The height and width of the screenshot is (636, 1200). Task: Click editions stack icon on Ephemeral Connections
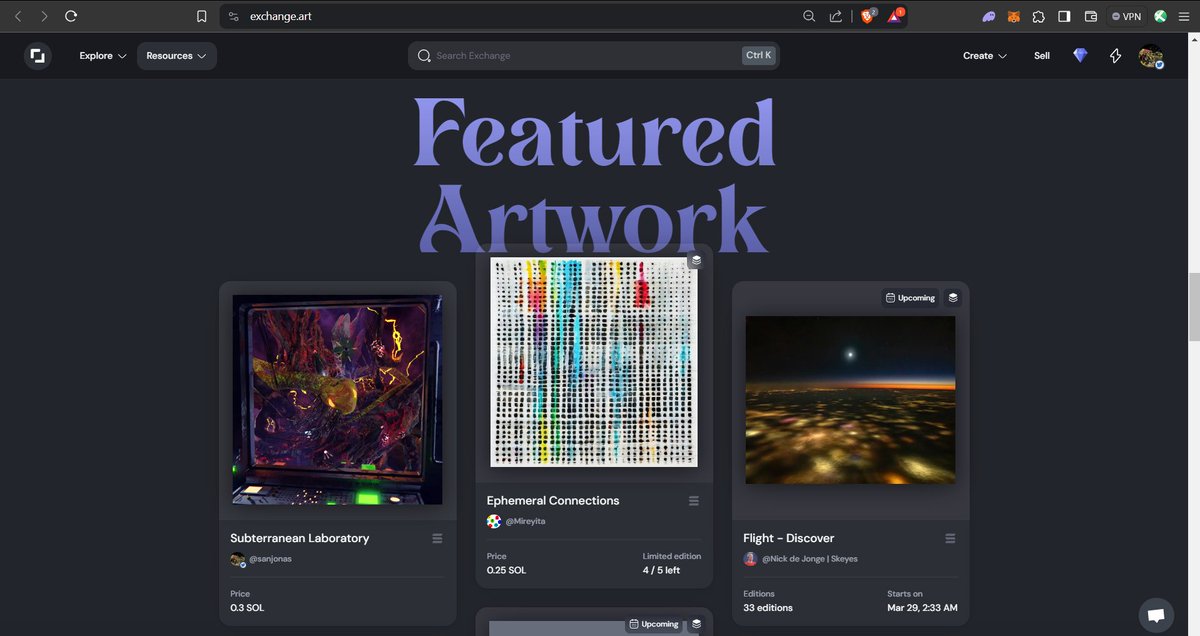tap(696, 261)
